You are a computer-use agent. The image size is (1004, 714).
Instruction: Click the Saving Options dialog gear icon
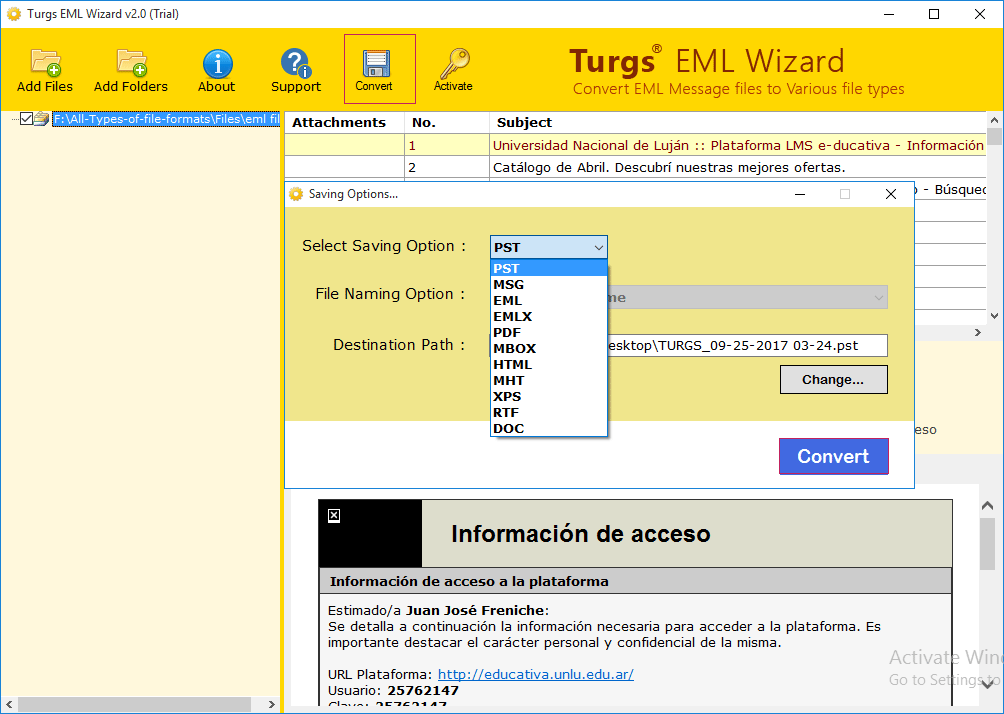coord(296,194)
